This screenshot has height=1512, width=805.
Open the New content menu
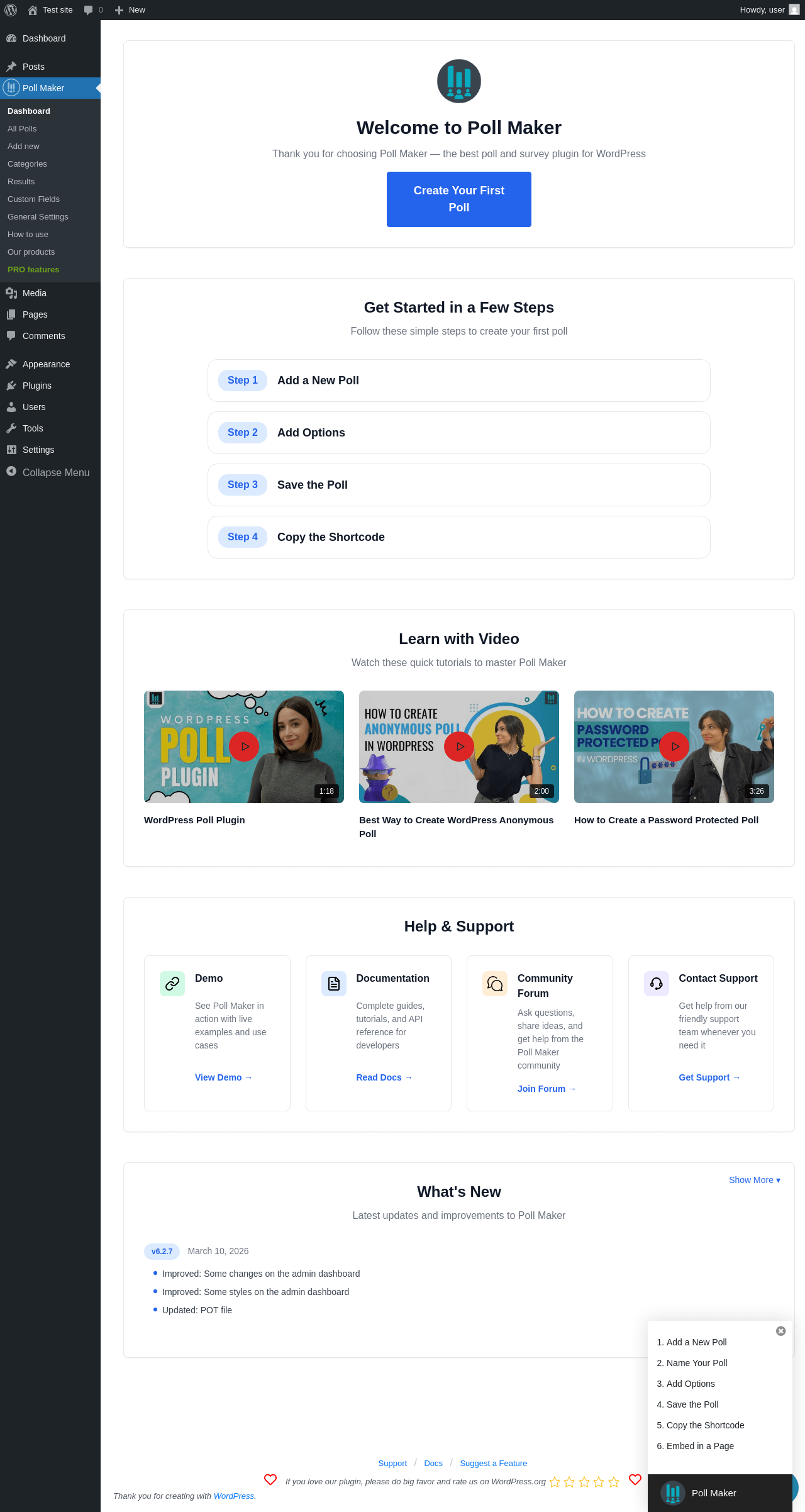point(130,10)
